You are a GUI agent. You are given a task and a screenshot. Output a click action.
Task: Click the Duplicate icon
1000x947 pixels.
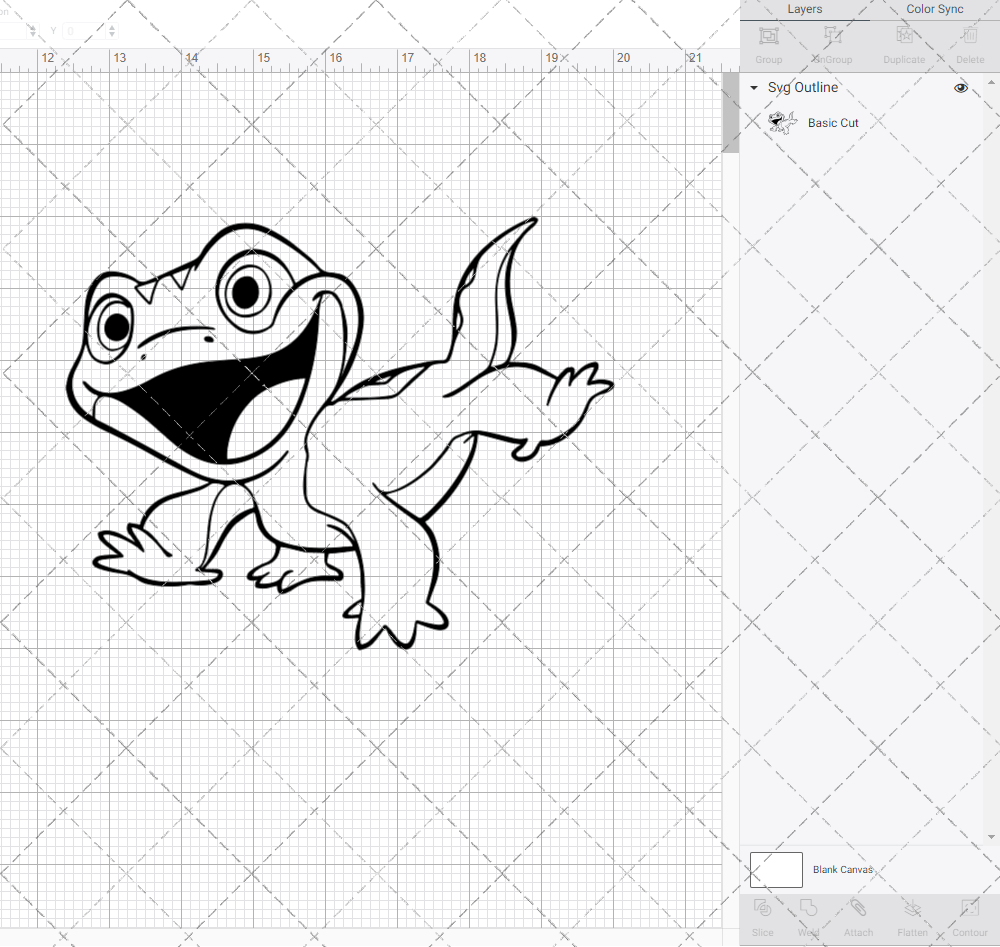click(x=904, y=36)
